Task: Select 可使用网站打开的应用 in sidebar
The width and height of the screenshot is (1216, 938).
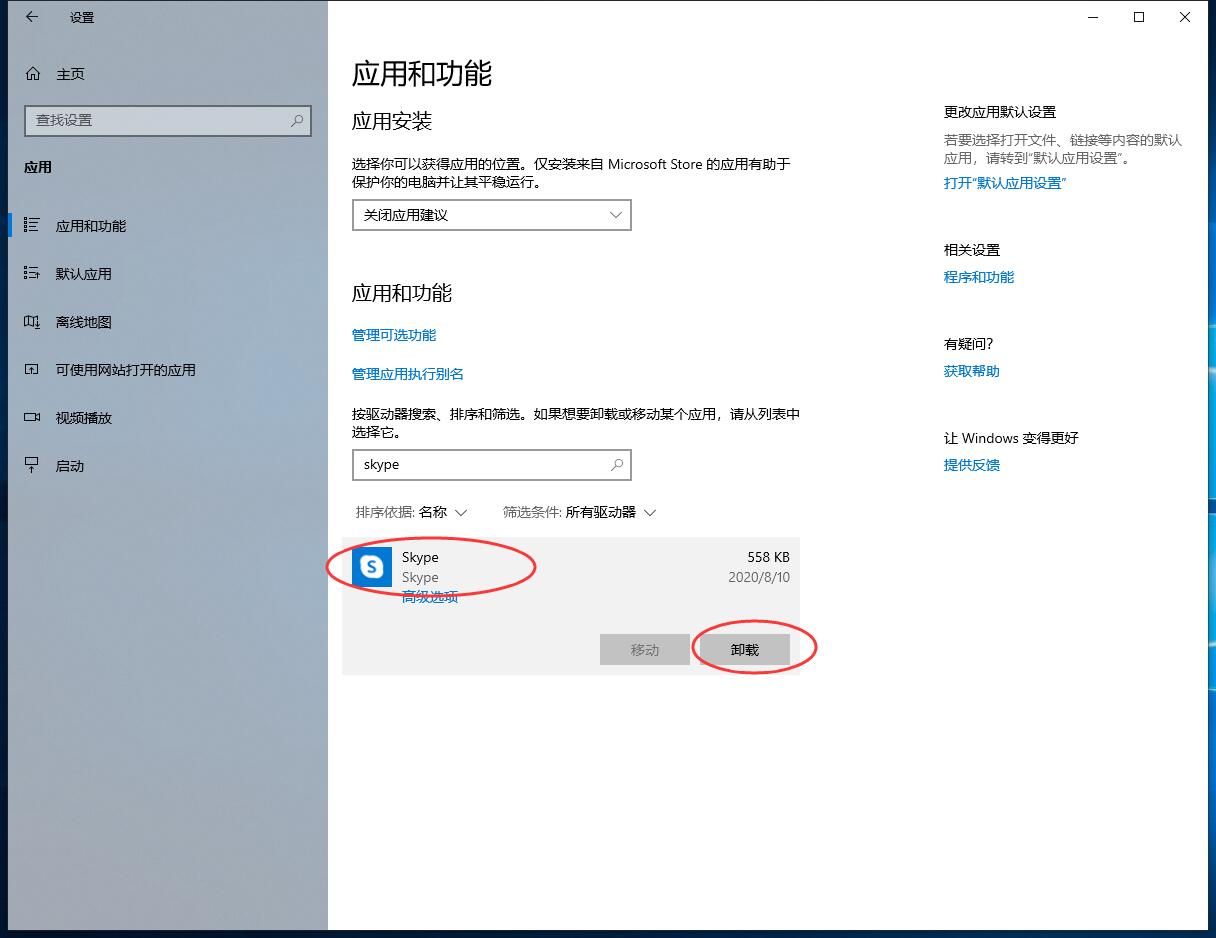Action: point(125,370)
